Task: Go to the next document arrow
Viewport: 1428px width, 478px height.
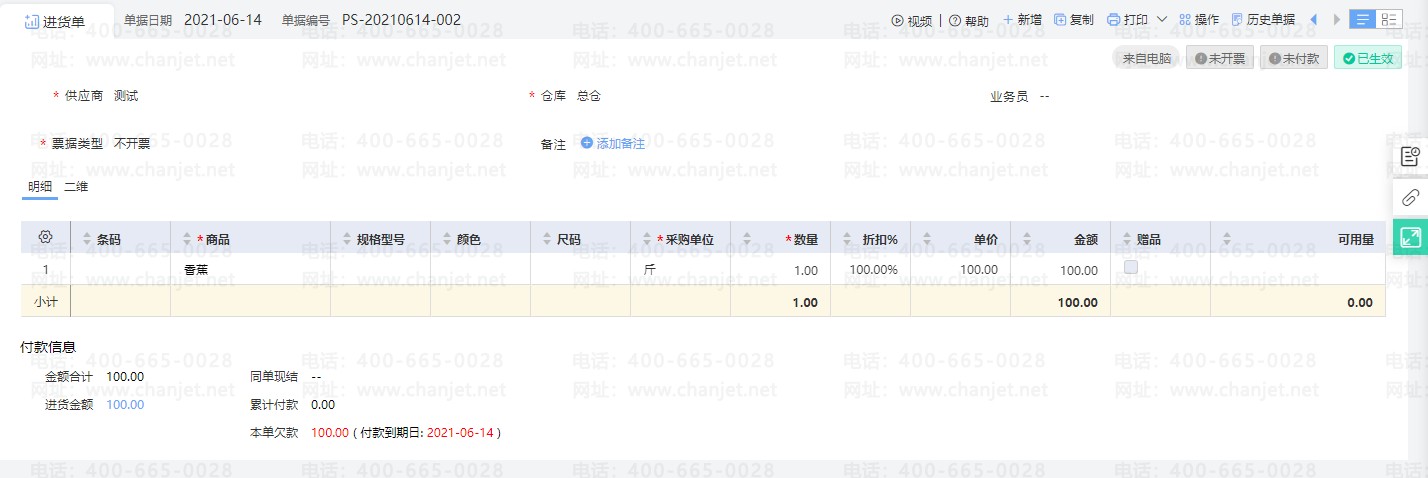Action: (x=1337, y=20)
